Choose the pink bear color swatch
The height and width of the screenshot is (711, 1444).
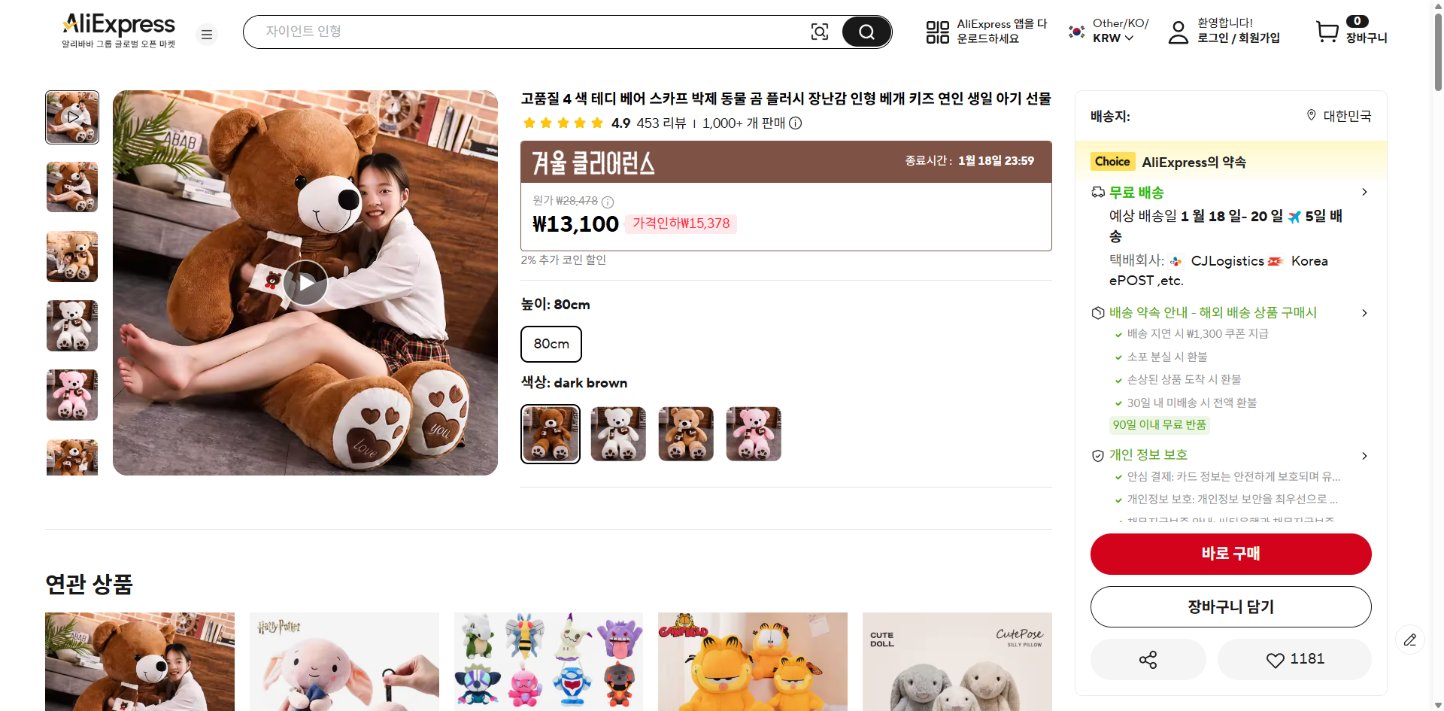754,434
